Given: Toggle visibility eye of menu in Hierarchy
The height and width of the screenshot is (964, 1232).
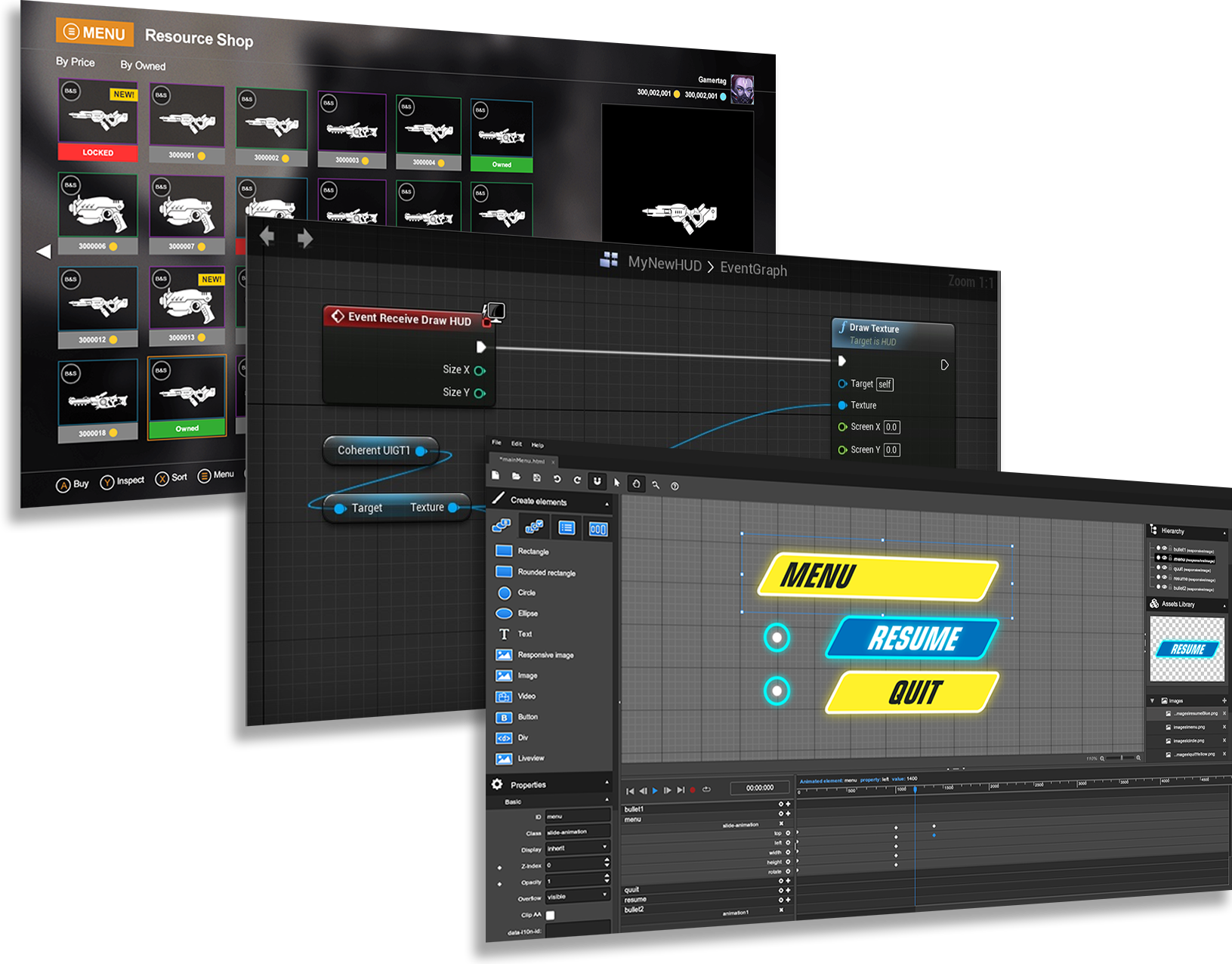Looking at the screenshot, I should tap(1163, 558).
